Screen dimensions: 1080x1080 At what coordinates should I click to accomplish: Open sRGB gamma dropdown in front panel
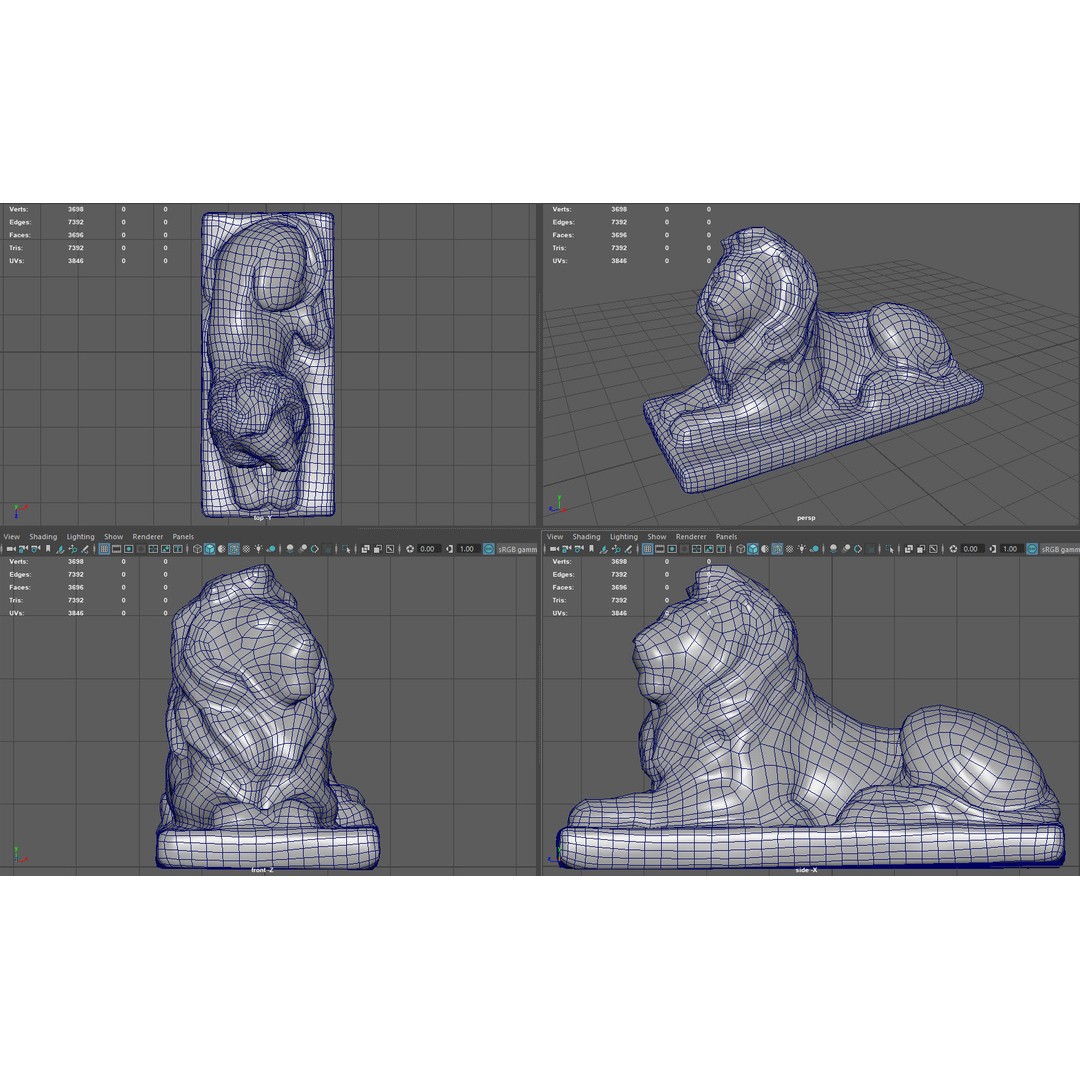(517, 549)
